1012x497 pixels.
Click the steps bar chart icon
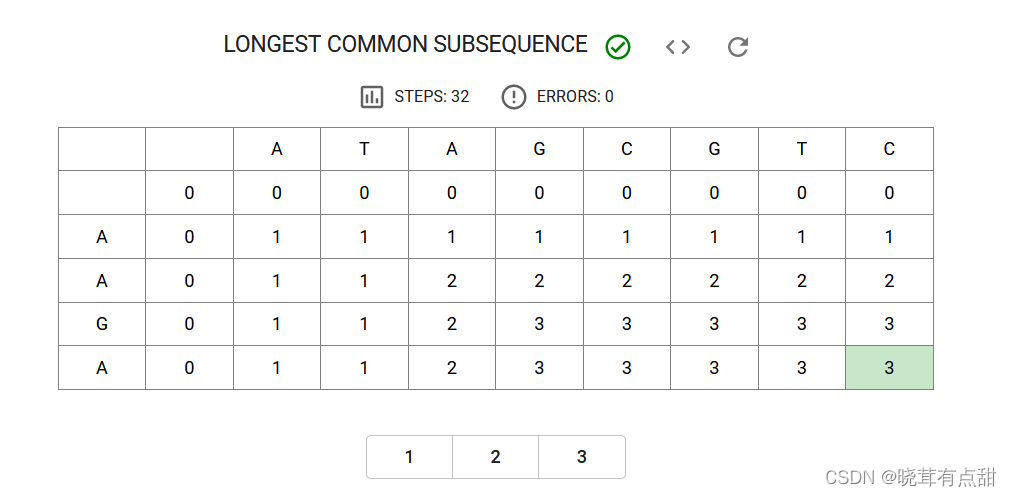pos(371,97)
